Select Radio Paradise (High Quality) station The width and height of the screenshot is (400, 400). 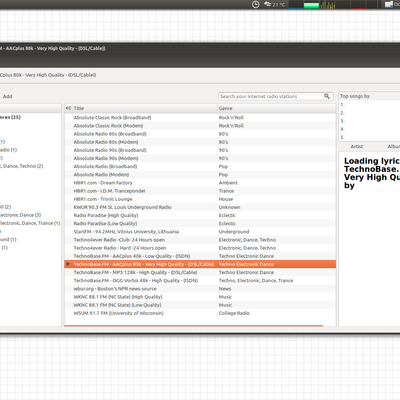pyautogui.click(x=200, y=215)
